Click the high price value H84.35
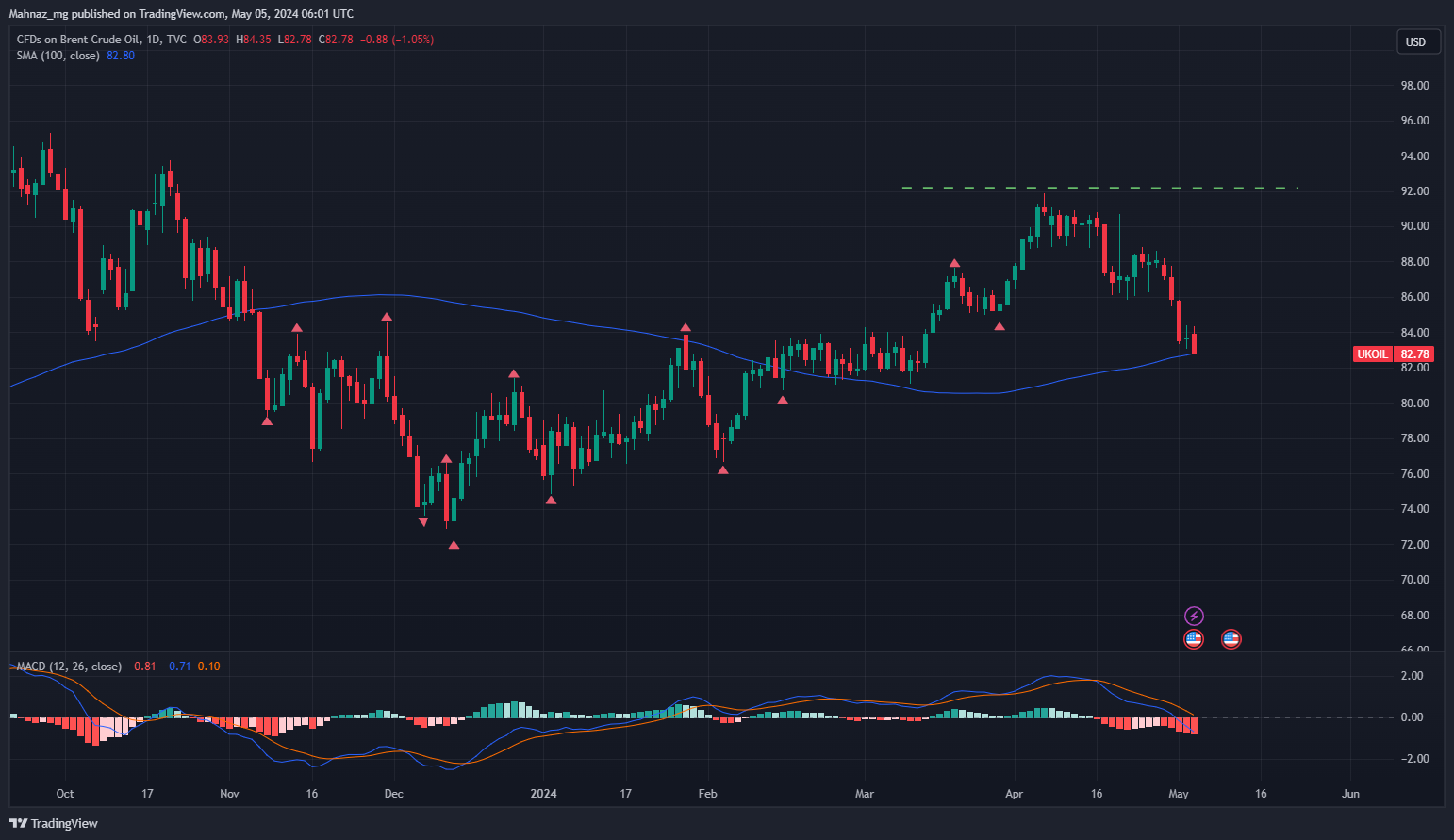1454x840 pixels. pos(254,40)
